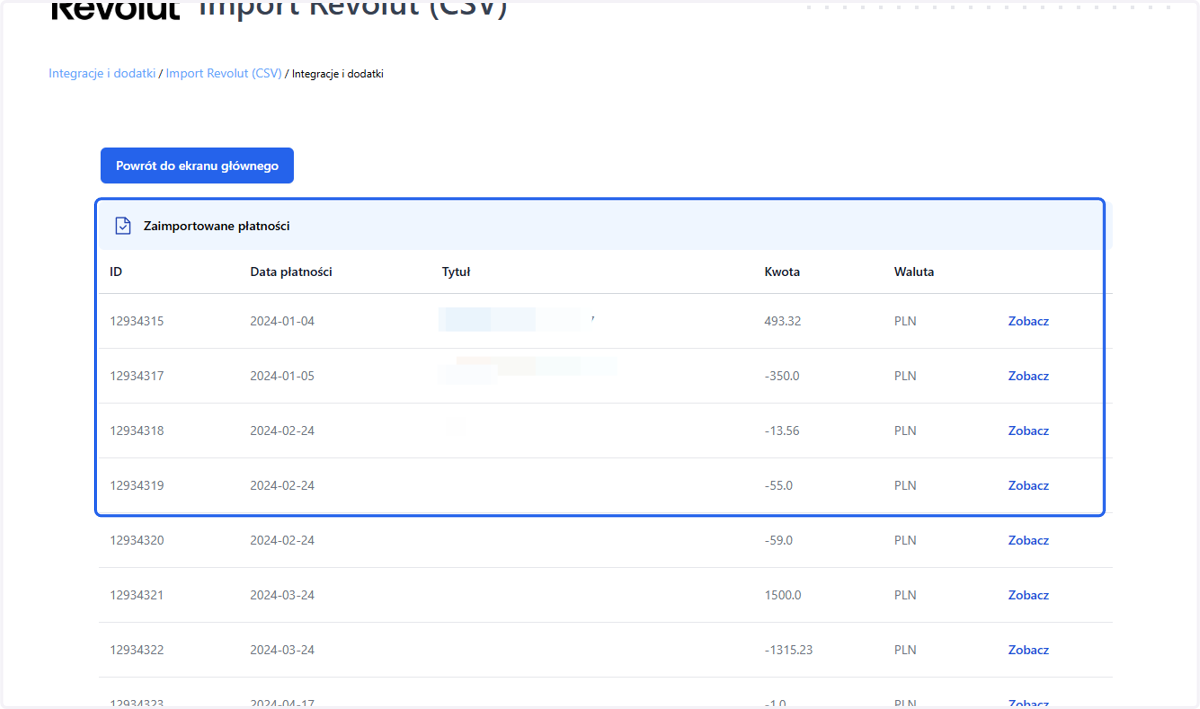The image size is (1200, 709).
Task: Click the 'ID' column header
Action: pos(116,272)
